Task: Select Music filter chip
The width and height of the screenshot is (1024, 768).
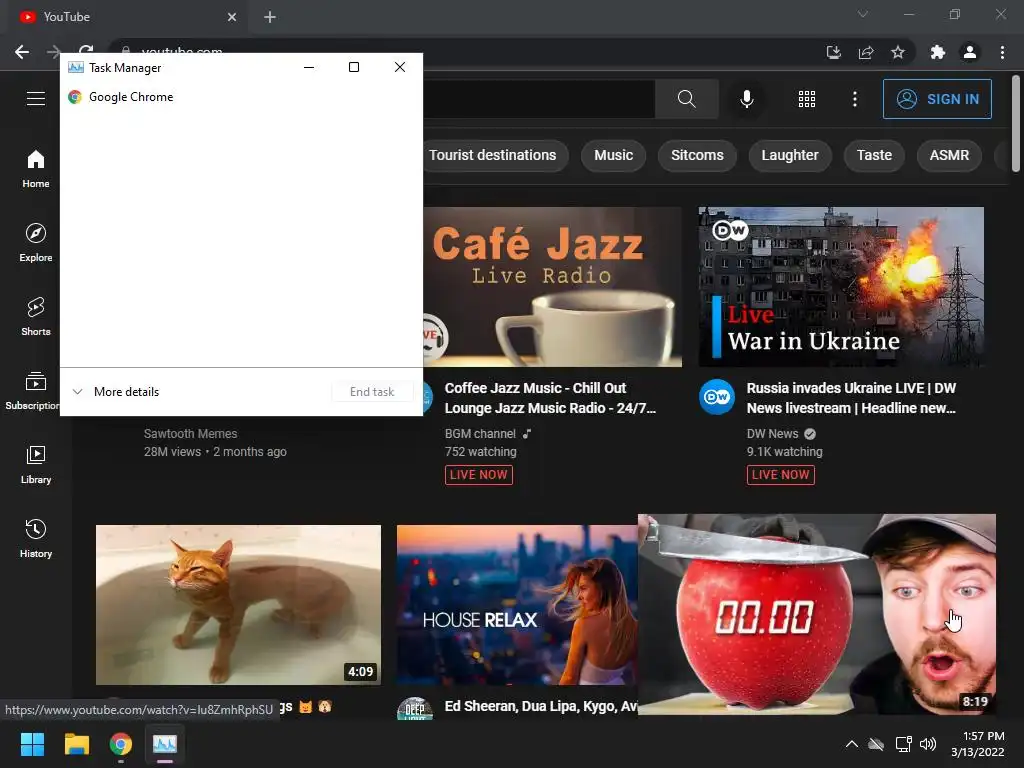Action: coord(613,155)
